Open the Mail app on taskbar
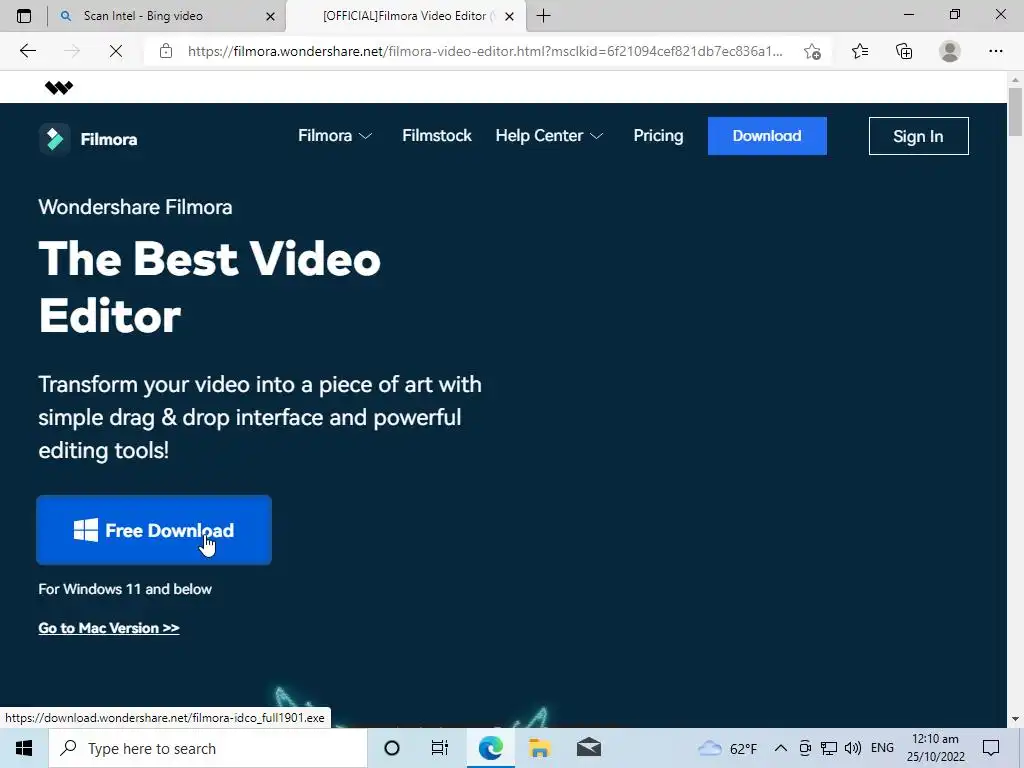 (x=589, y=748)
